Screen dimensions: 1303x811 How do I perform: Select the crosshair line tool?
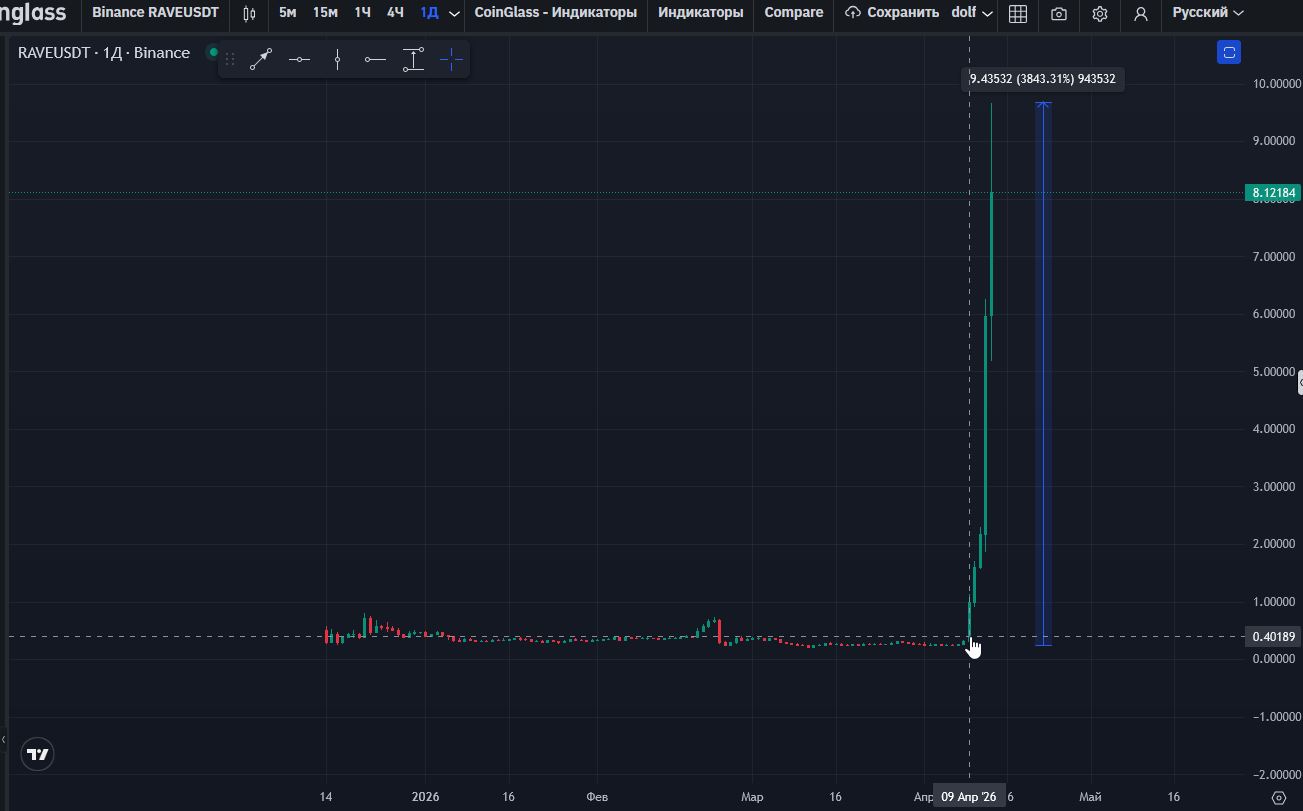(x=451, y=60)
